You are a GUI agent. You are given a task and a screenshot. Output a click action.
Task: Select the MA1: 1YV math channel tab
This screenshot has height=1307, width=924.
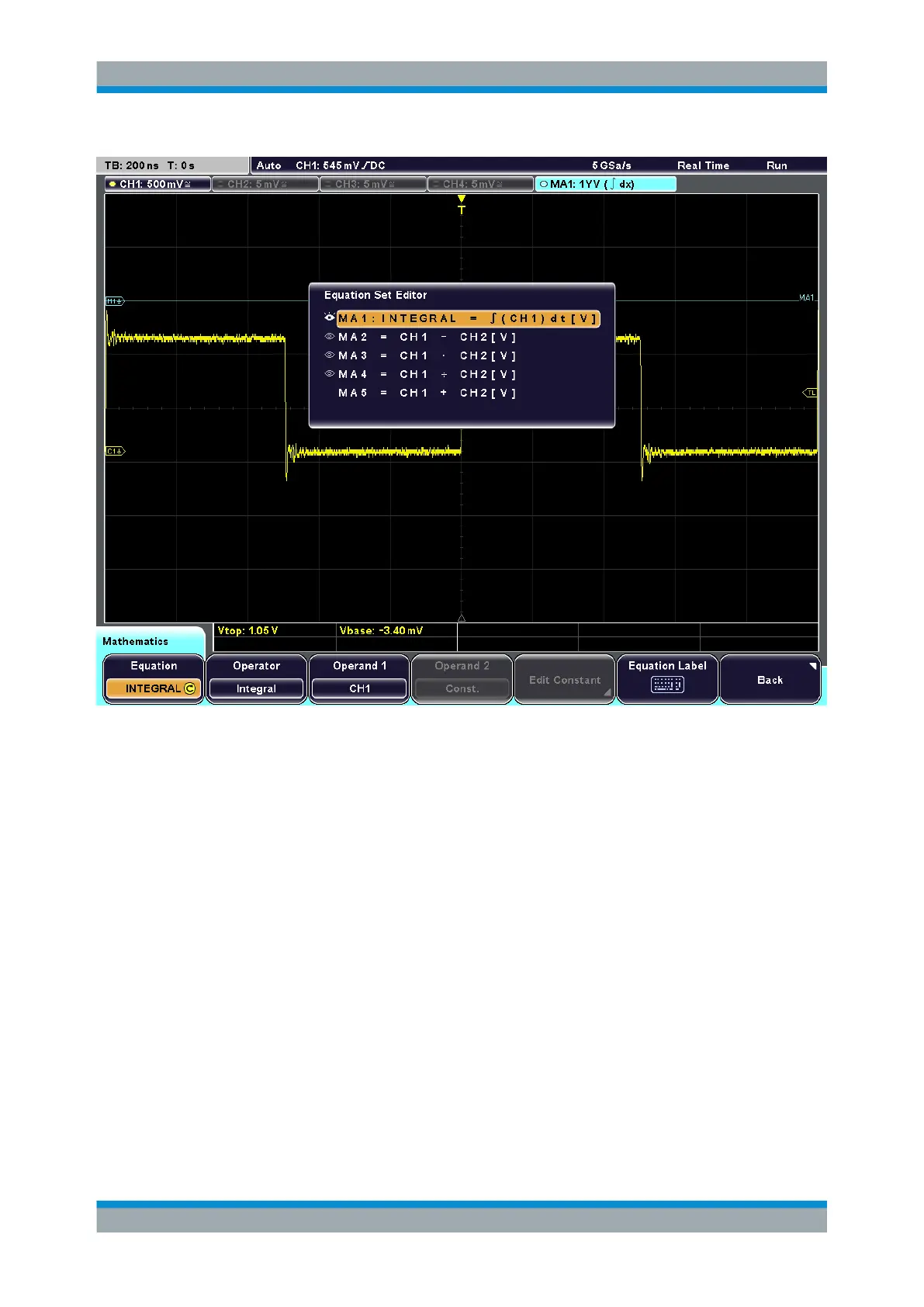606,185
